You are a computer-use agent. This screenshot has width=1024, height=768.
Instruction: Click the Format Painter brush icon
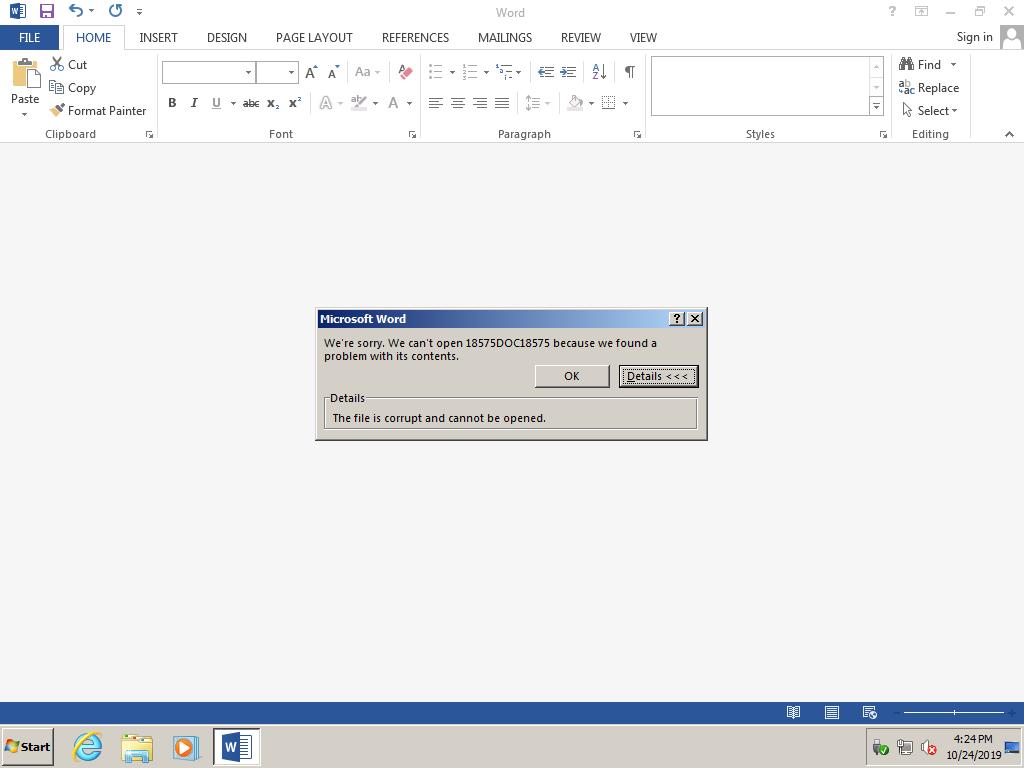57,111
